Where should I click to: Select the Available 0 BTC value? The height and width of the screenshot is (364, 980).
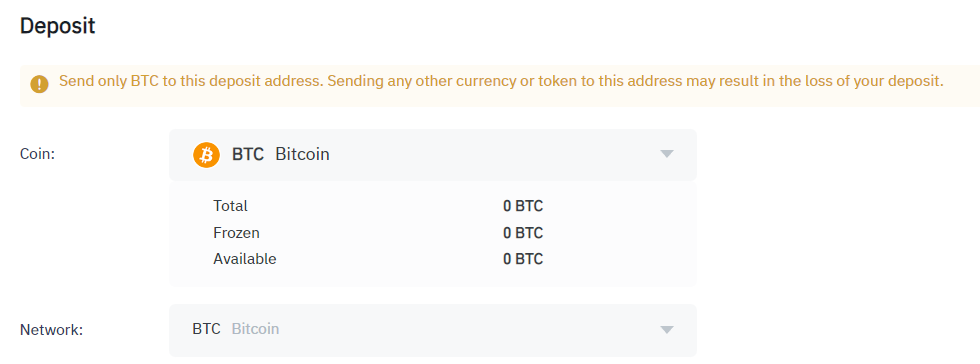point(523,259)
